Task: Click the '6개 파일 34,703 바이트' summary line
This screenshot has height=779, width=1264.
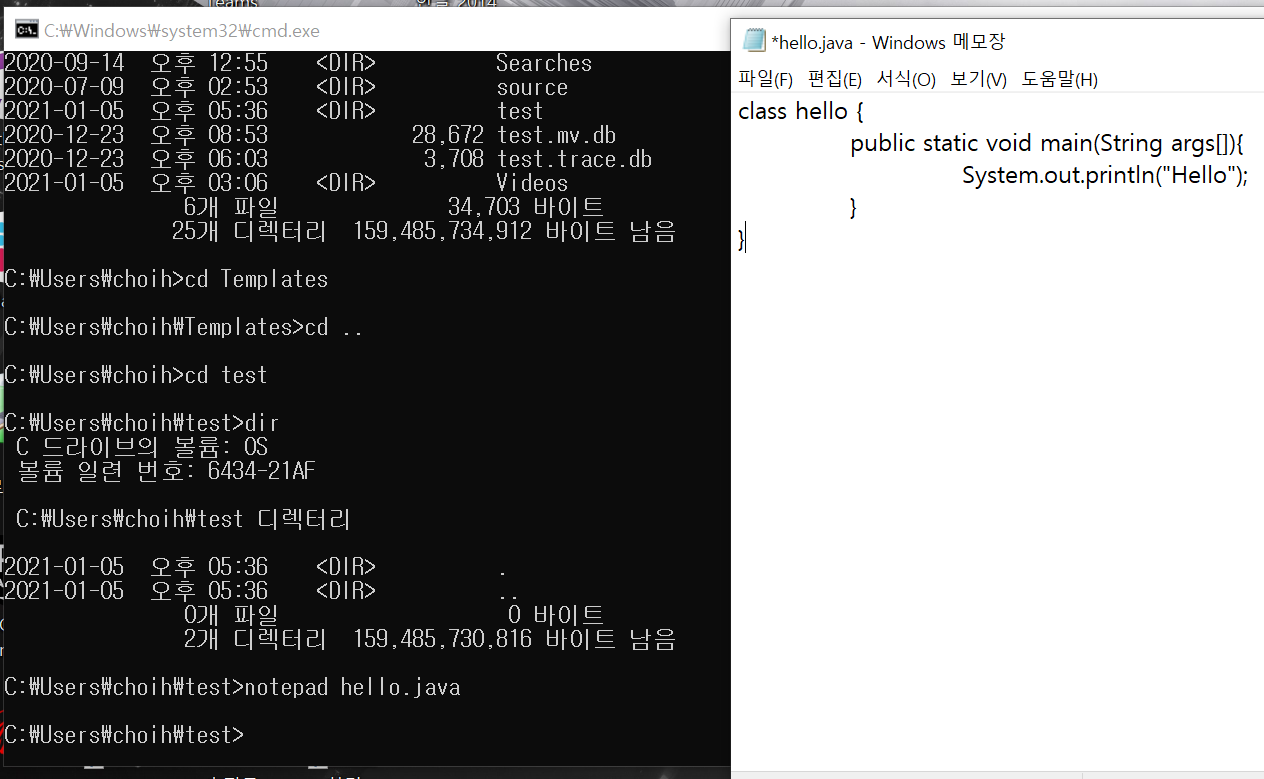Action: click(394, 207)
